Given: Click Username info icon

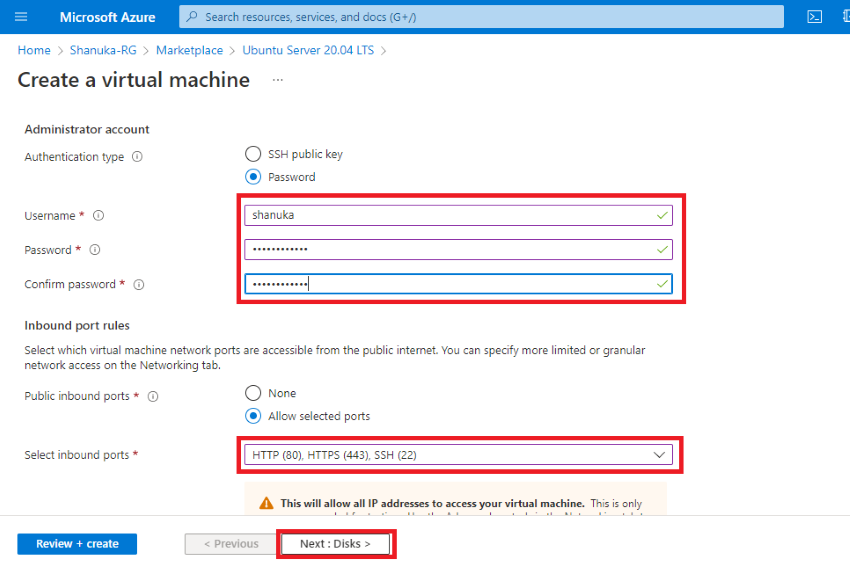Looking at the screenshot, I should point(98,216).
